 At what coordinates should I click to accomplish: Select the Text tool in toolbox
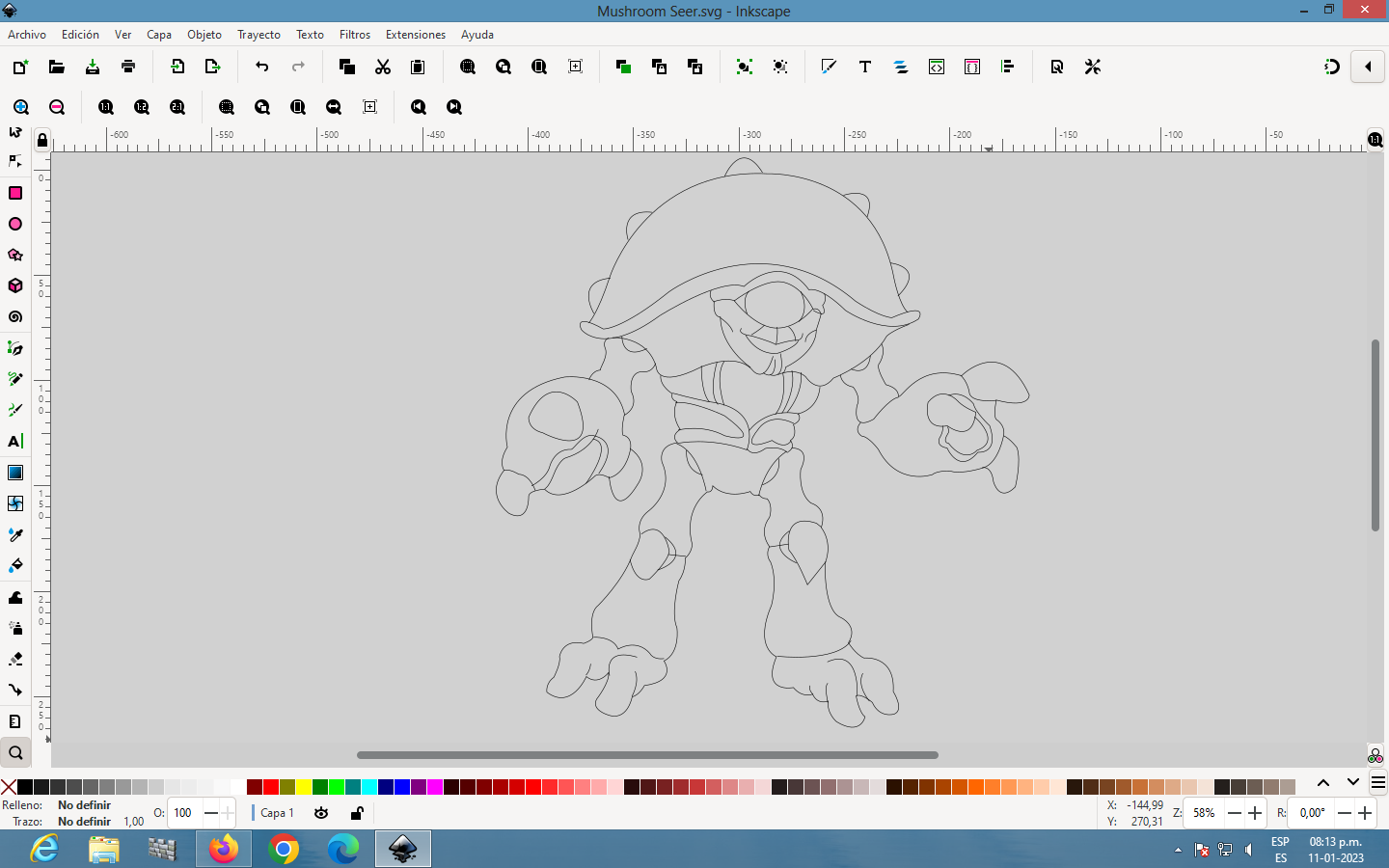(x=15, y=442)
